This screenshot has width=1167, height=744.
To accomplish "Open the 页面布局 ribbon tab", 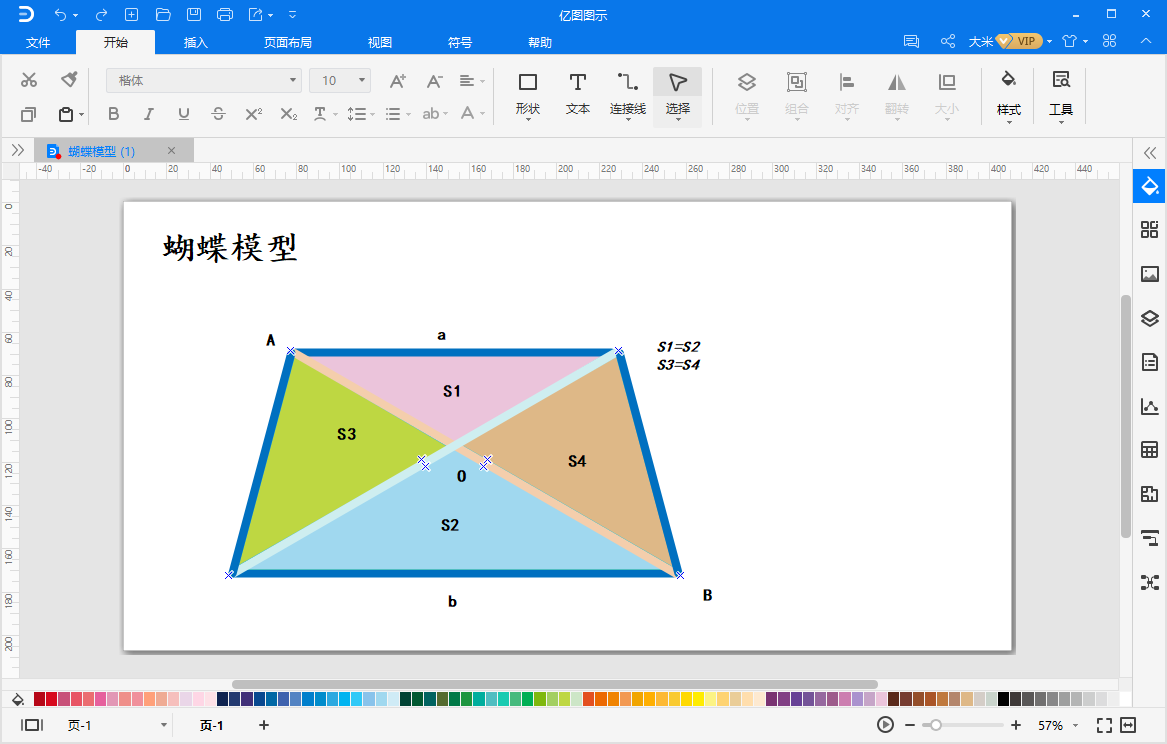I will 288,43.
